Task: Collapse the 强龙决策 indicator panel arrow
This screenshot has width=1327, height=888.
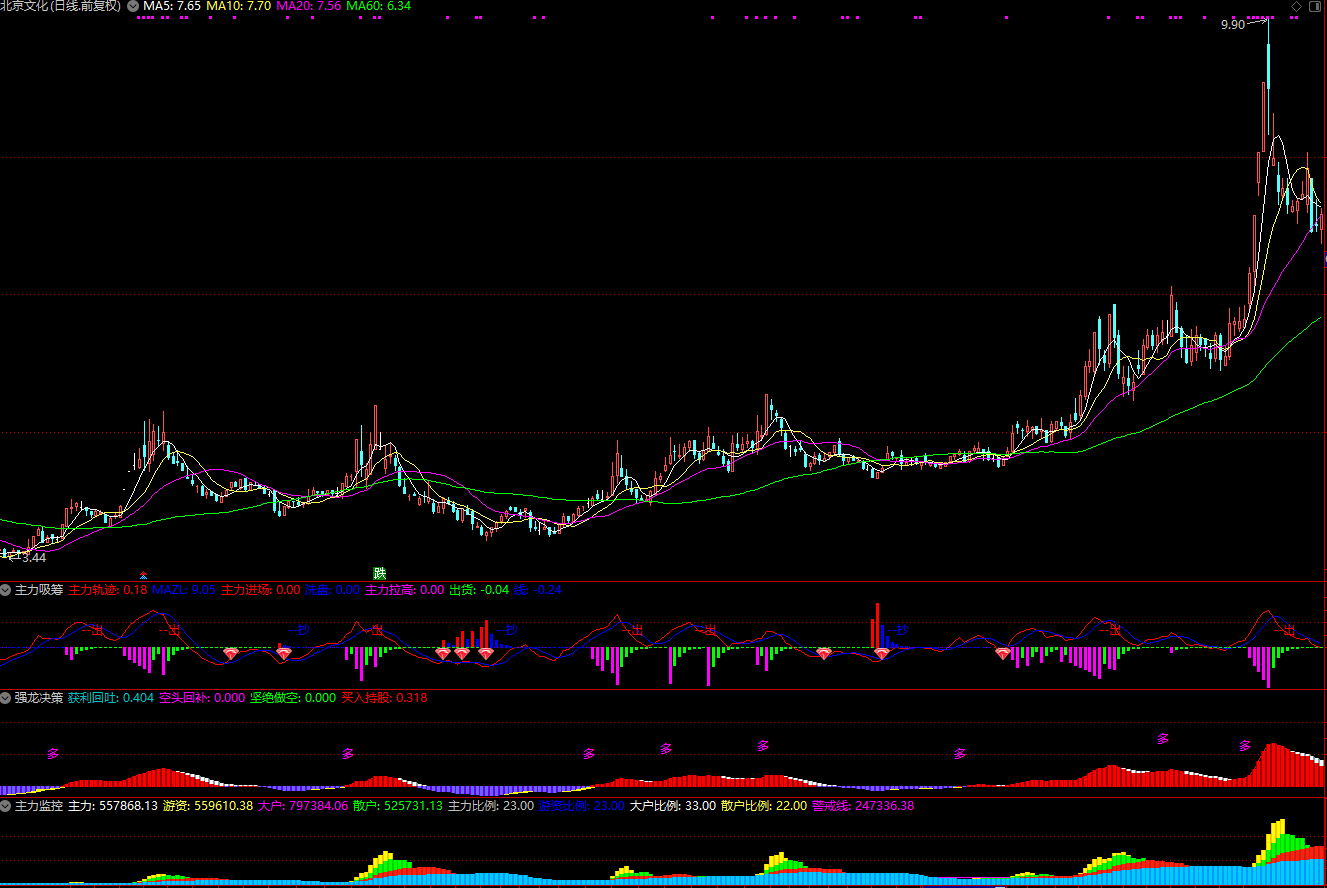Action: pos(6,698)
